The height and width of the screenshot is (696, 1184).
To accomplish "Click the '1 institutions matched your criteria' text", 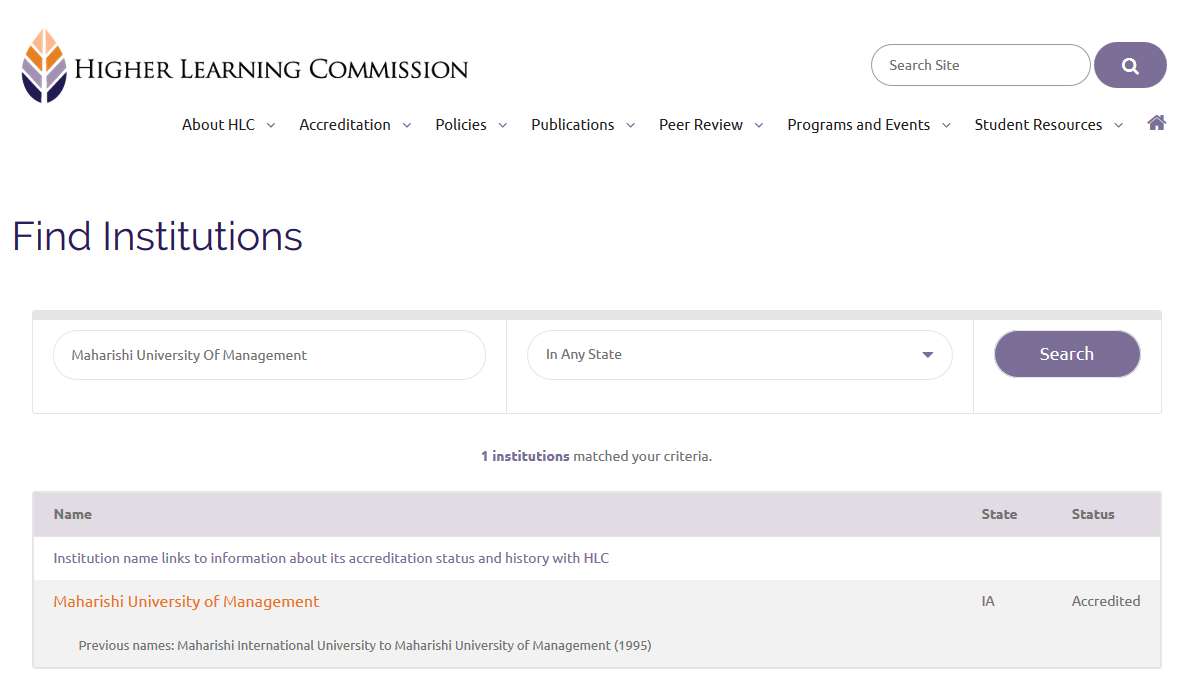I will coord(597,456).
